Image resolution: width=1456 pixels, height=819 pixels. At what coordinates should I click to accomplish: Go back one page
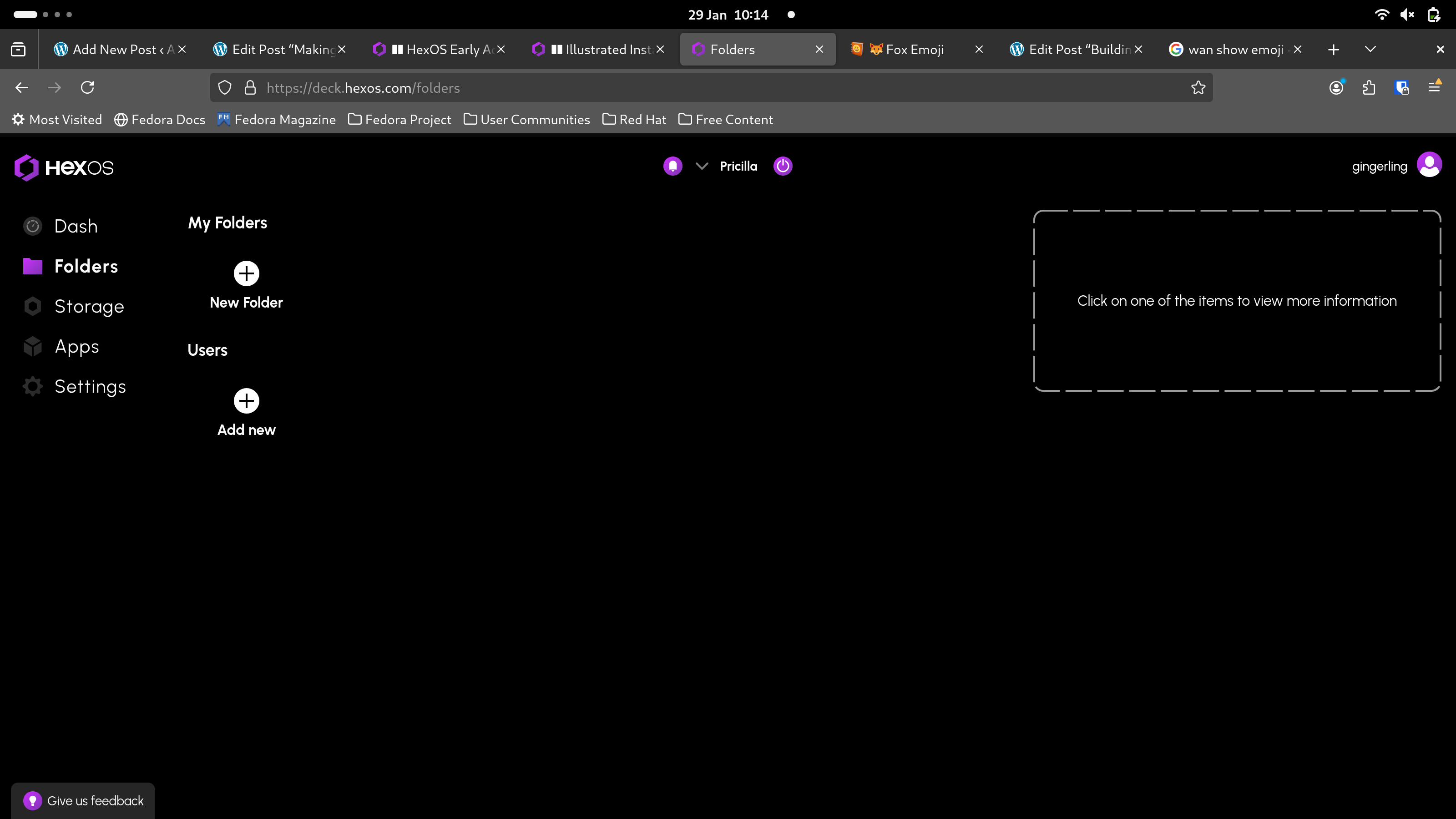click(21, 88)
